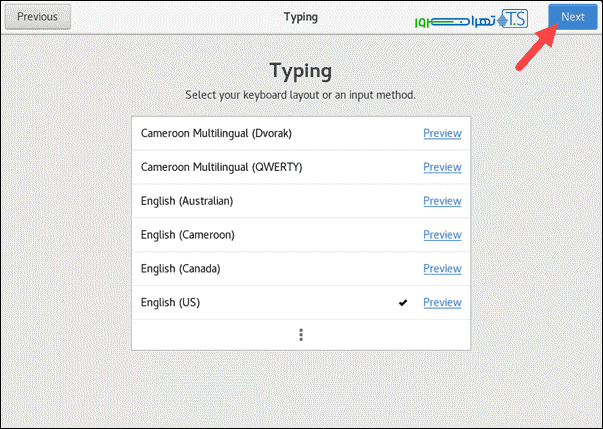Open Preview for Cameroon Multilingual (QWERTY)
This screenshot has height=429, width=603.
click(442, 167)
